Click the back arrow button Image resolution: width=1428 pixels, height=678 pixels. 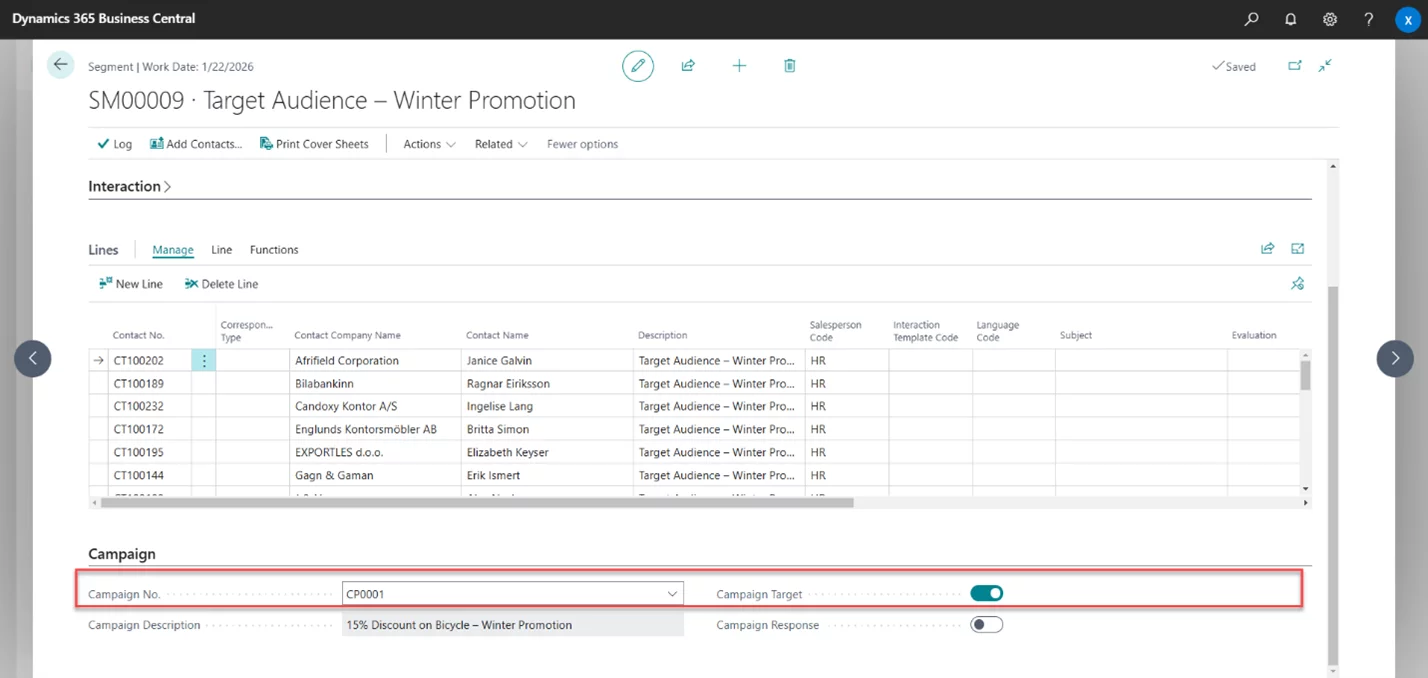pyautogui.click(x=61, y=65)
